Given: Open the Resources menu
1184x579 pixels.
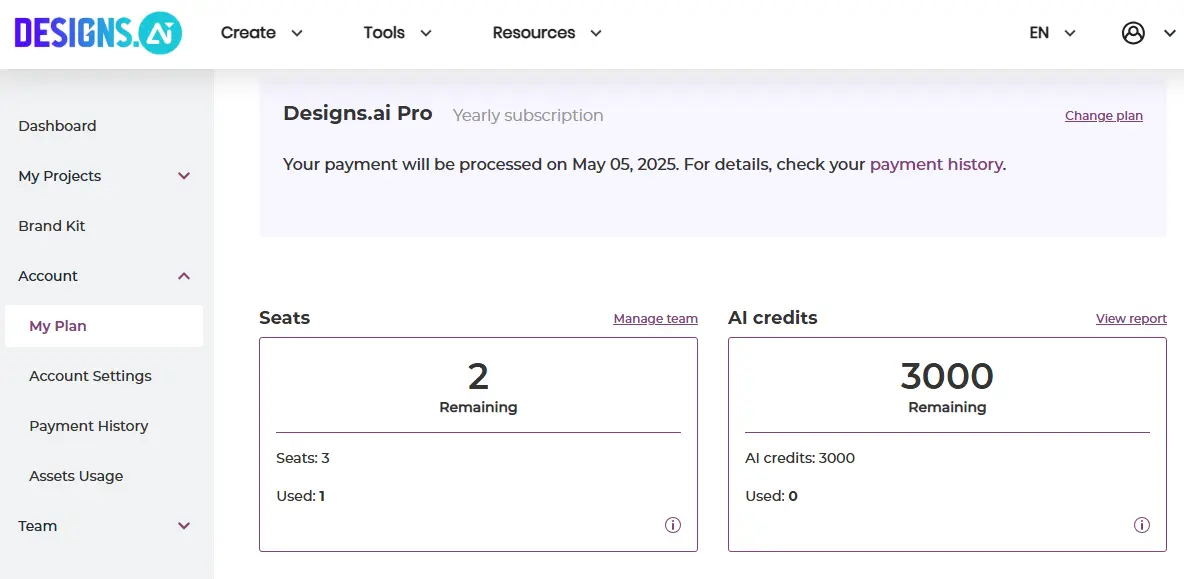Looking at the screenshot, I should point(547,33).
